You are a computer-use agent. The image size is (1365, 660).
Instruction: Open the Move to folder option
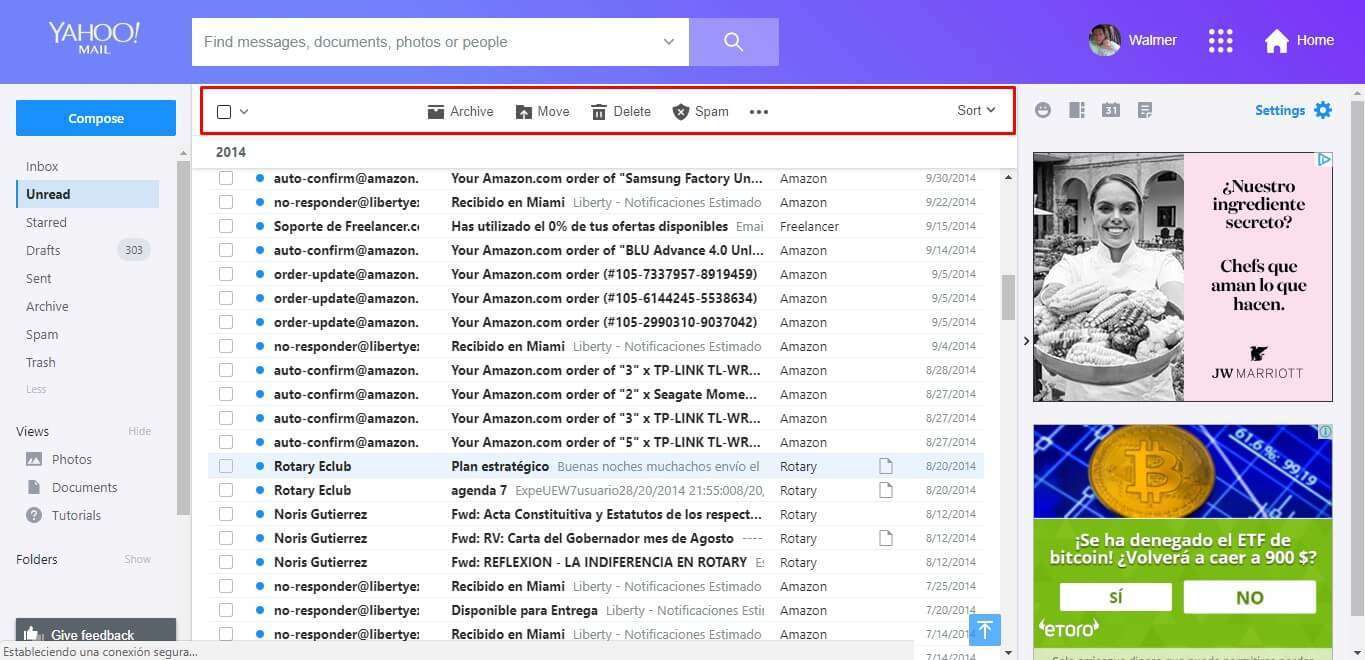pos(542,112)
